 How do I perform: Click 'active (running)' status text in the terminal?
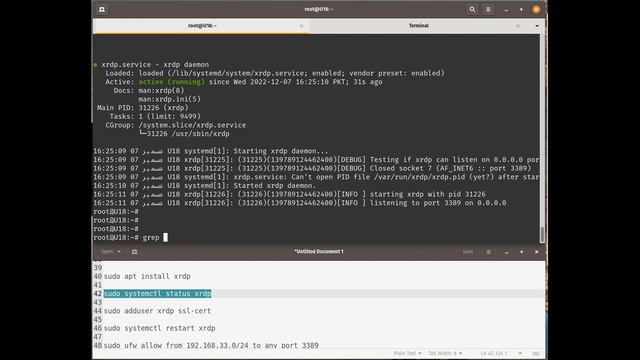[171, 82]
